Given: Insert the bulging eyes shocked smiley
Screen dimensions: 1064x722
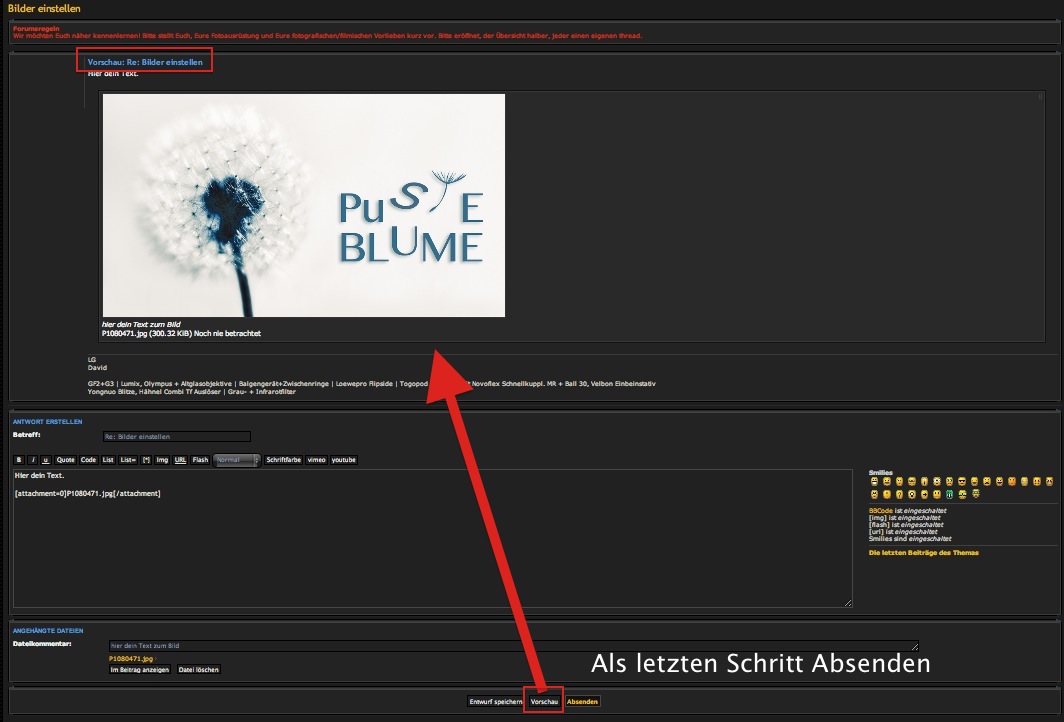Looking at the screenshot, I should (x=937, y=481).
